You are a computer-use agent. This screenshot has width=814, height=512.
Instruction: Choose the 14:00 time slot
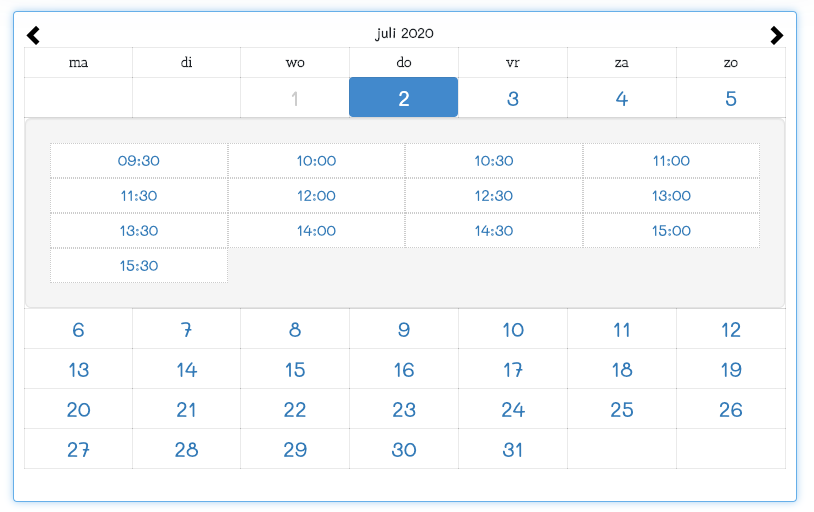pos(316,231)
